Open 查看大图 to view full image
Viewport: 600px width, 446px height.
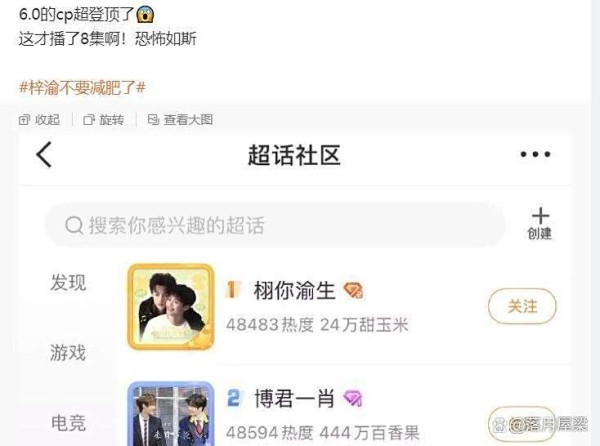pyautogui.click(x=180, y=120)
